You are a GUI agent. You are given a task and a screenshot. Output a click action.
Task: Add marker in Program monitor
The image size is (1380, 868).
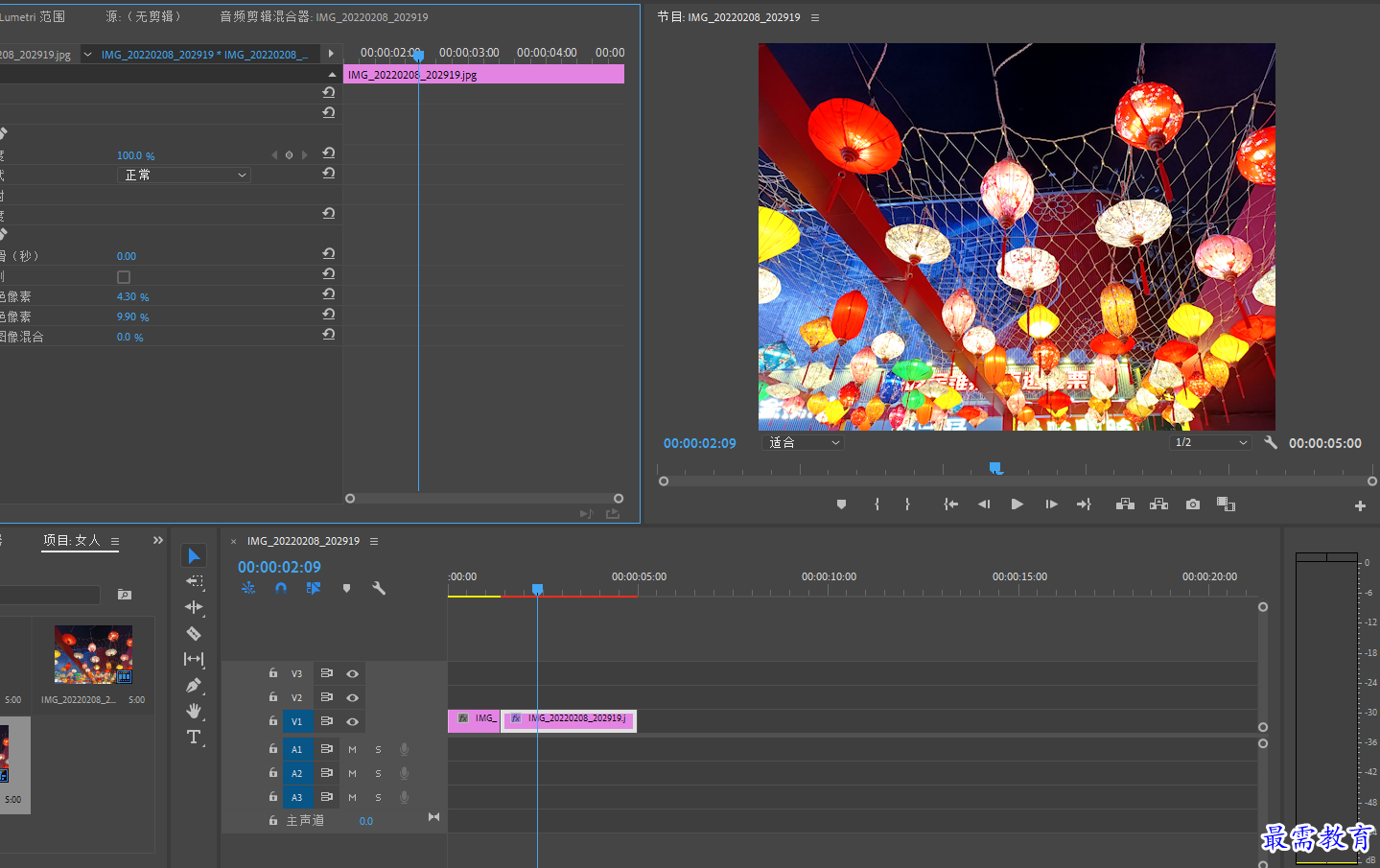[x=841, y=504]
